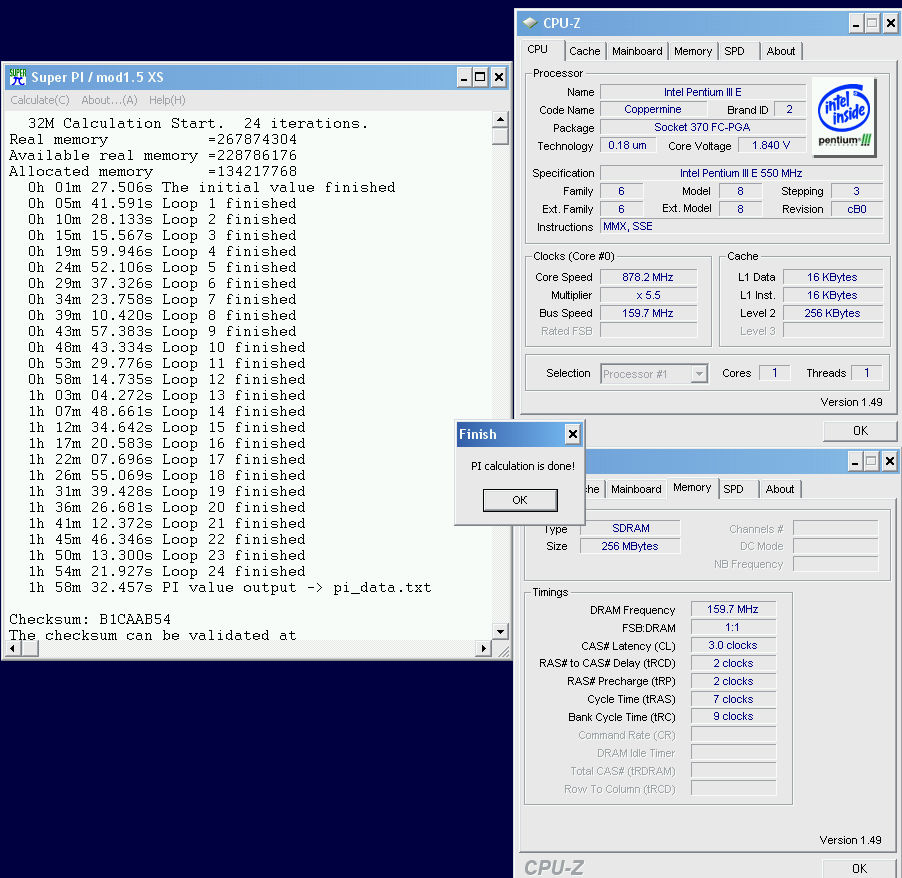Click the CPU-Z title bar icon
The image size is (902, 878).
(x=530, y=23)
